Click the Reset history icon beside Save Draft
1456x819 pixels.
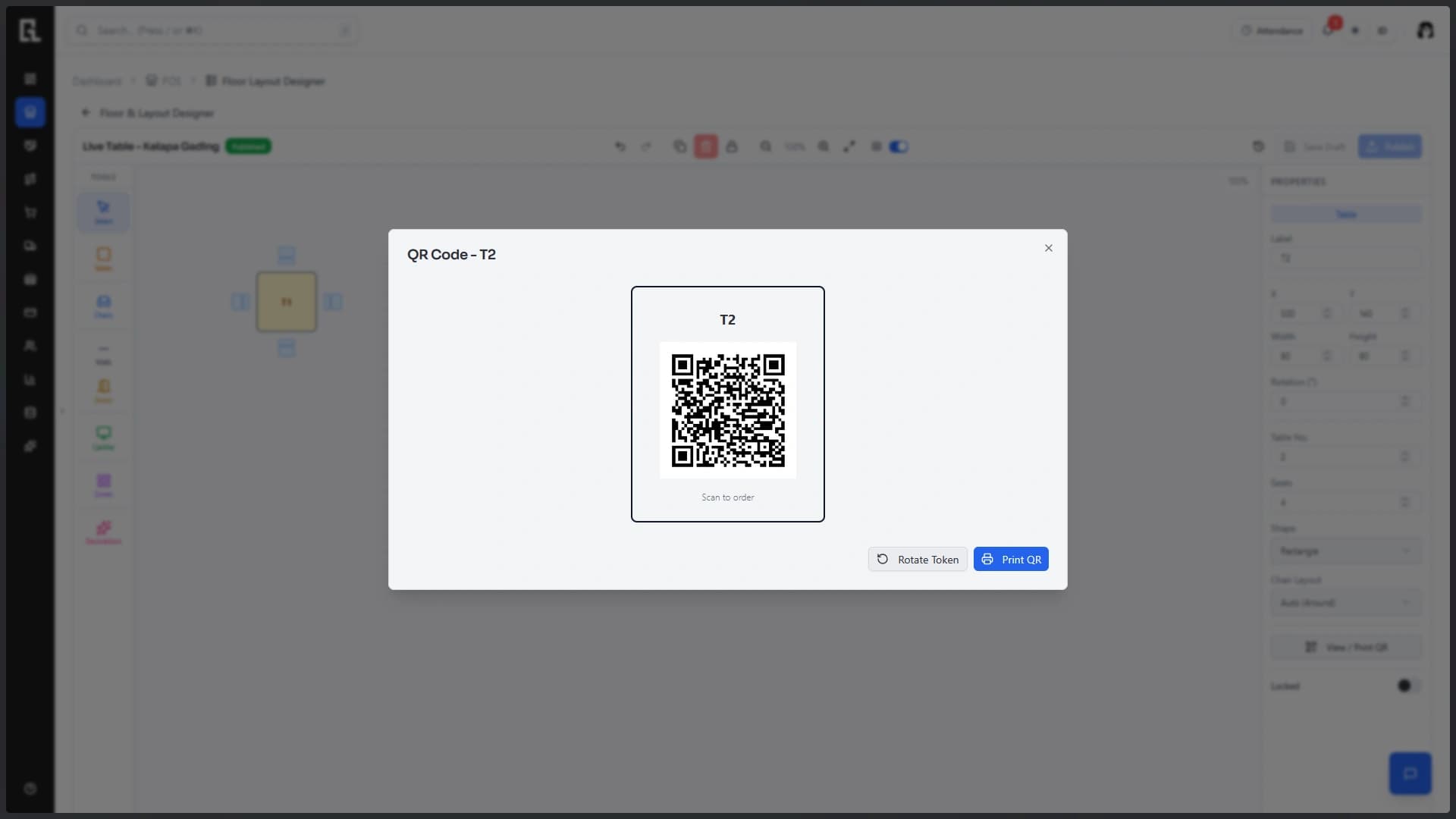point(1258,146)
